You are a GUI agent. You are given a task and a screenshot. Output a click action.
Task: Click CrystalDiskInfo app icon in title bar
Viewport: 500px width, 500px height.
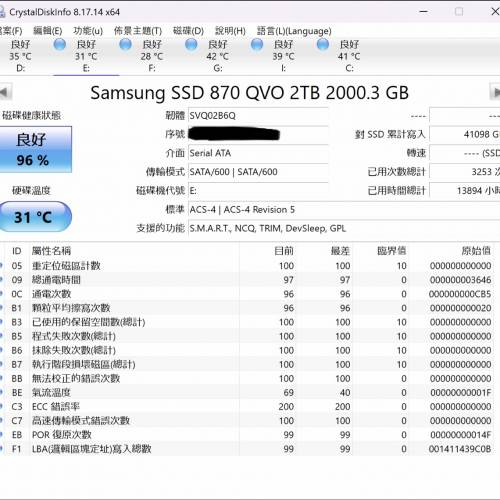click(2, 12)
